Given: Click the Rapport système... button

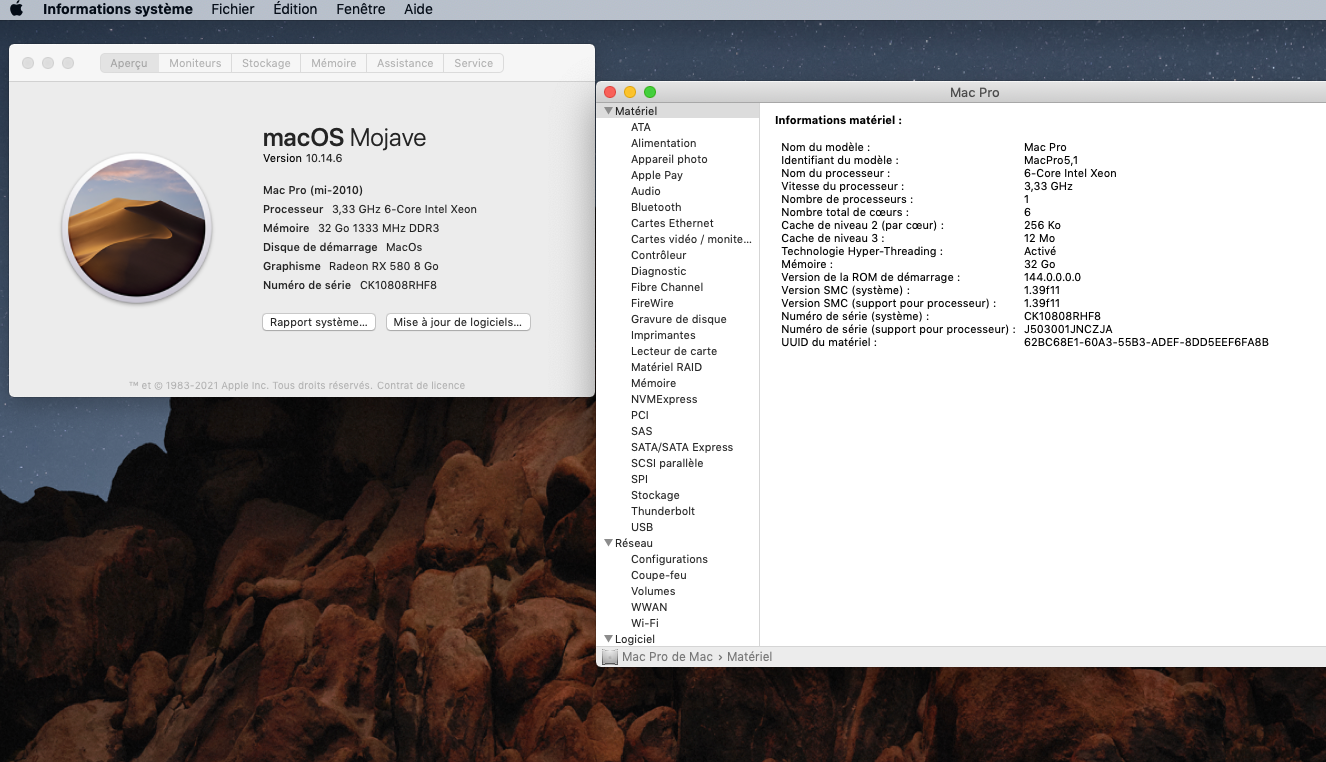Looking at the screenshot, I should click(320, 322).
